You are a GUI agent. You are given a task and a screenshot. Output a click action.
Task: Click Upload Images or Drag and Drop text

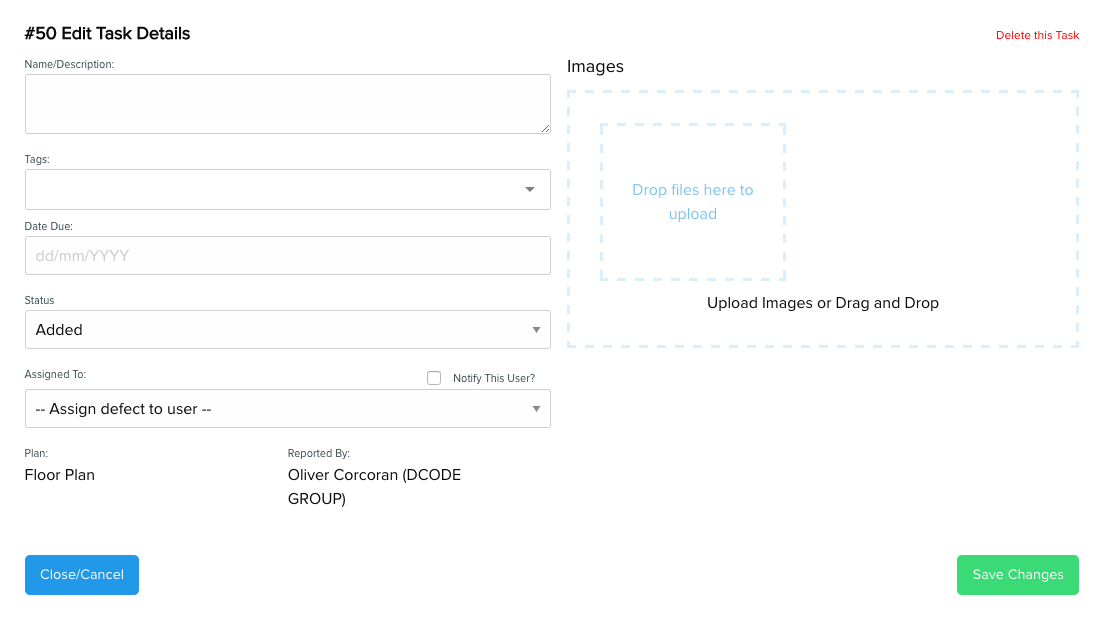click(x=822, y=303)
